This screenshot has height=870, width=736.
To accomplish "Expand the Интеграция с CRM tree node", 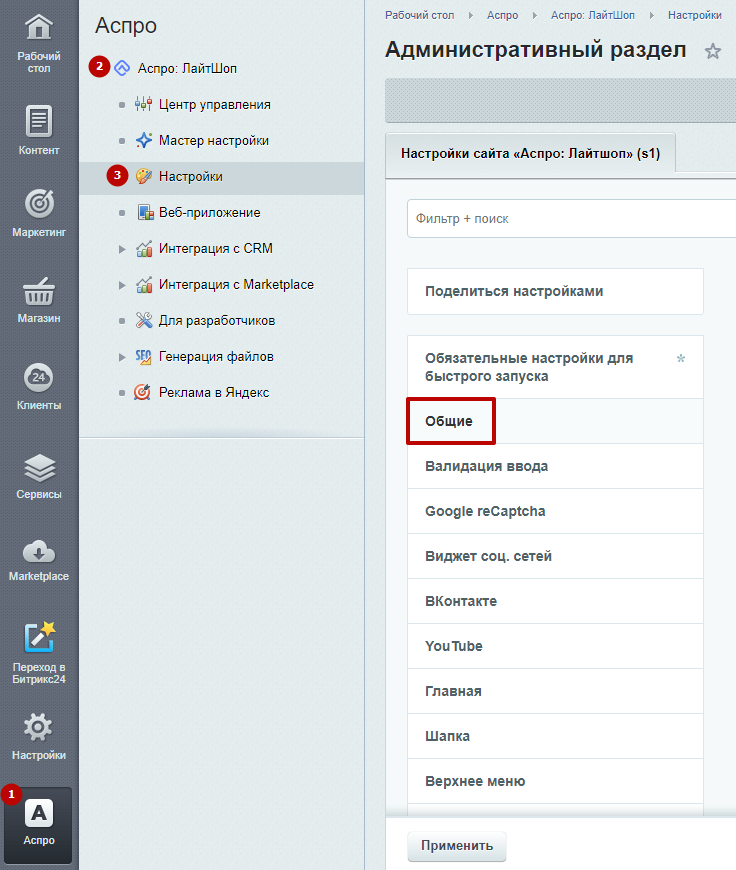I will [x=122, y=249].
